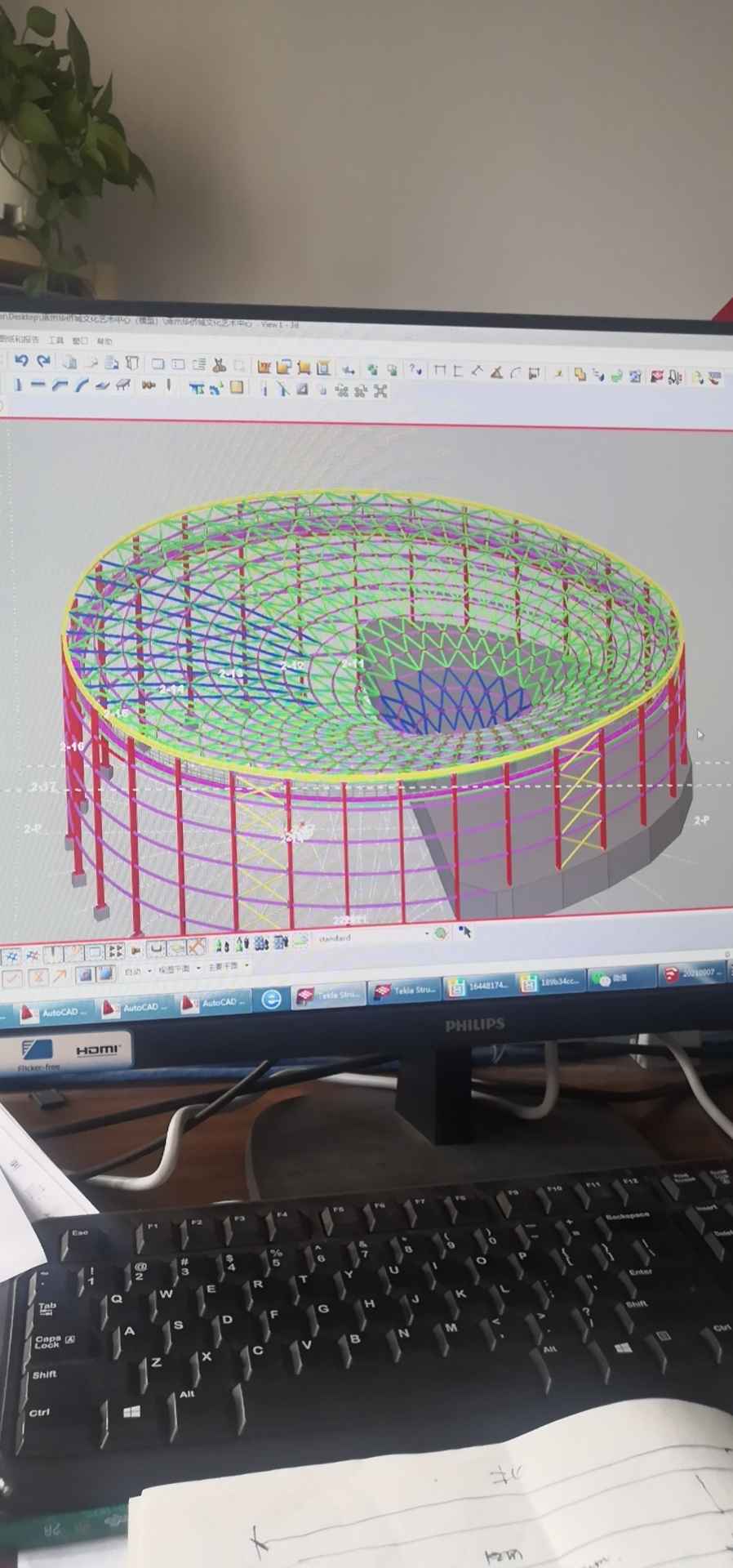Click the Fit Work Area icon

tap(380, 391)
